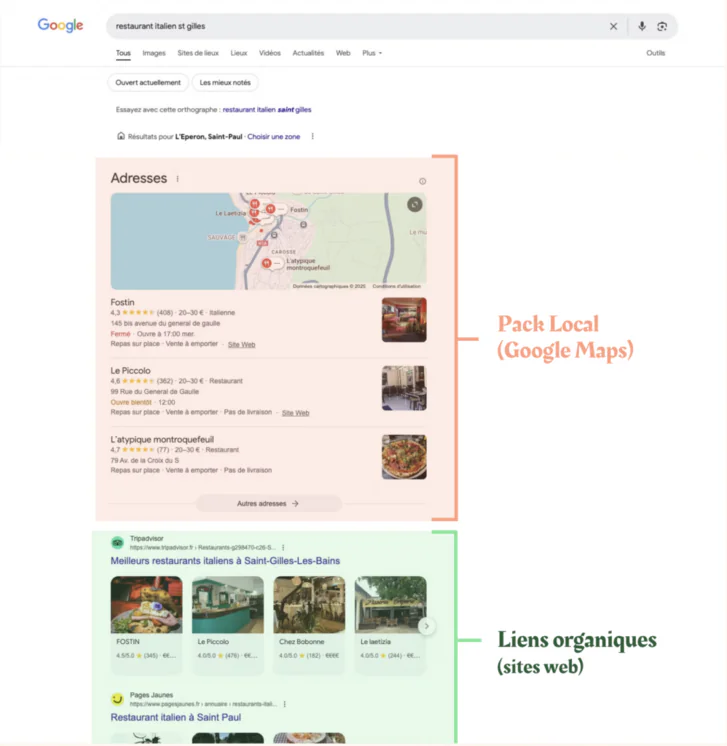Focus the Google search input field
This screenshot has width=727, height=746.
coord(357,26)
